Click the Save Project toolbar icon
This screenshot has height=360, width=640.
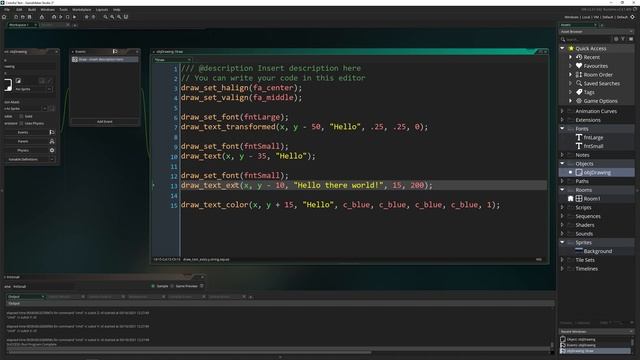[x=29, y=17]
